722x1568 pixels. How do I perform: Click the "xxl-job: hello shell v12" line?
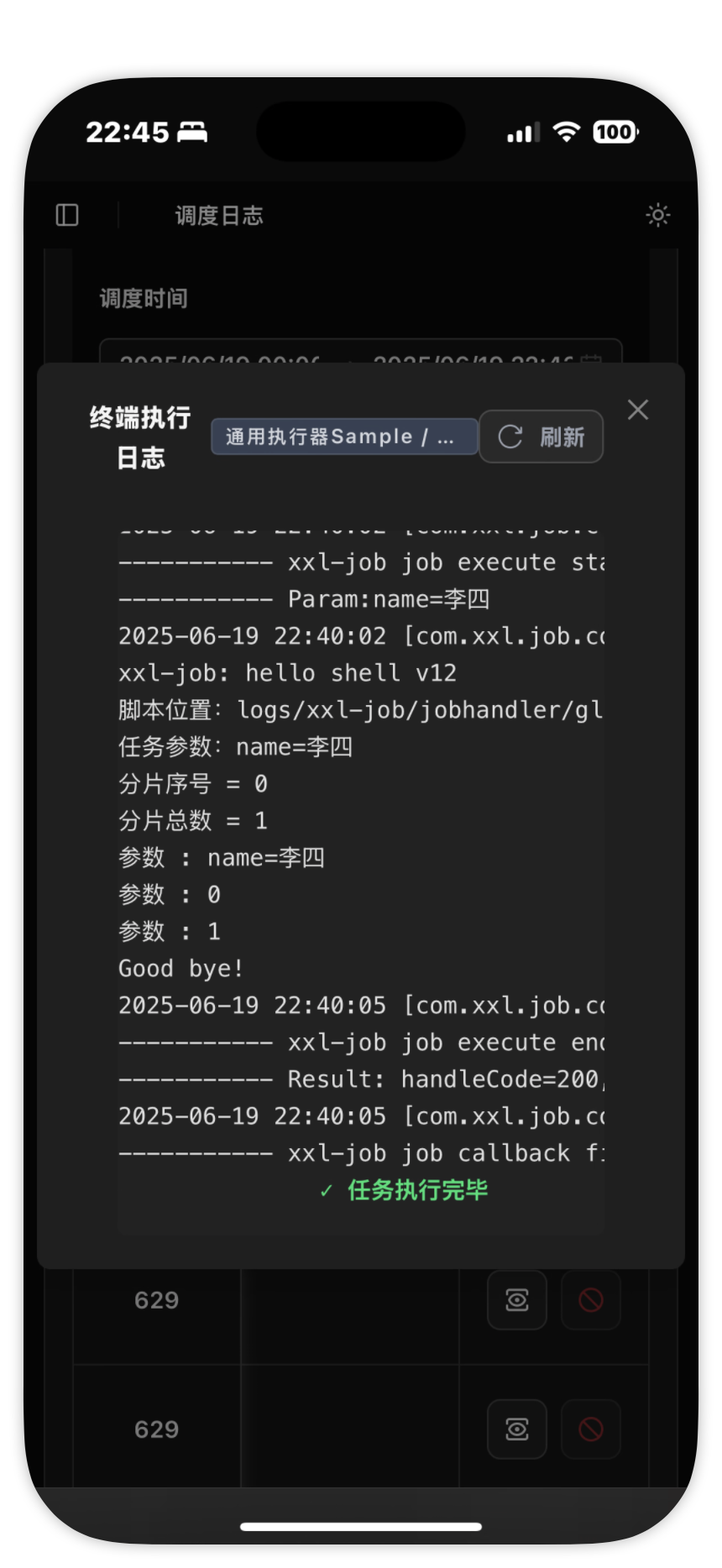point(287,673)
